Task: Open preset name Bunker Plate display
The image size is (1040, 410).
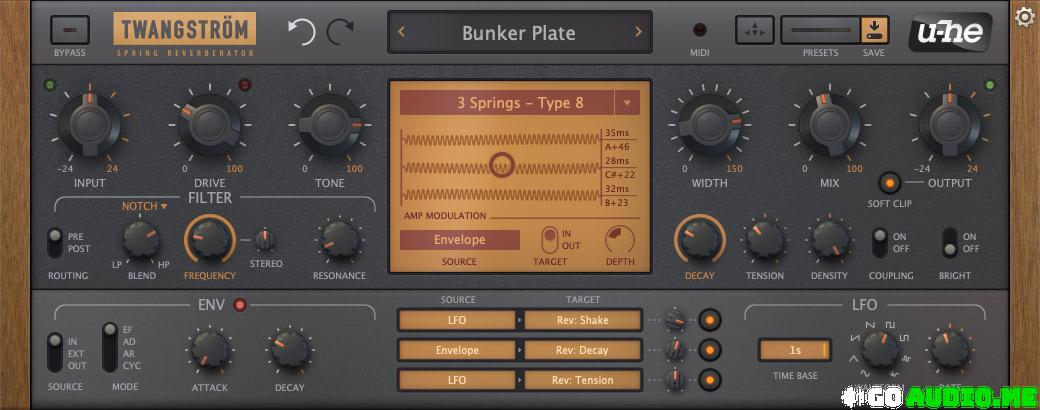Action: pyautogui.click(x=519, y=33)
